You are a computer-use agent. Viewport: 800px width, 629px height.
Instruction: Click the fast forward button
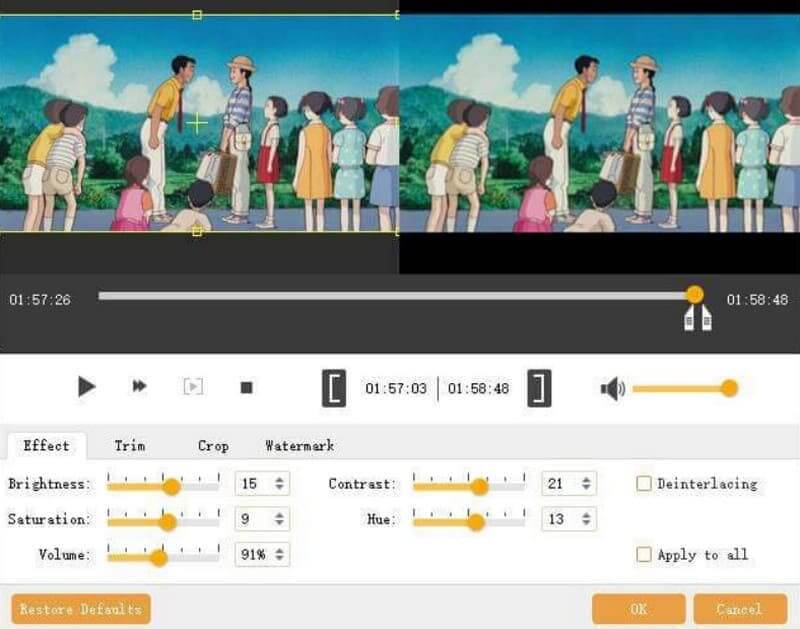(139, 386)
